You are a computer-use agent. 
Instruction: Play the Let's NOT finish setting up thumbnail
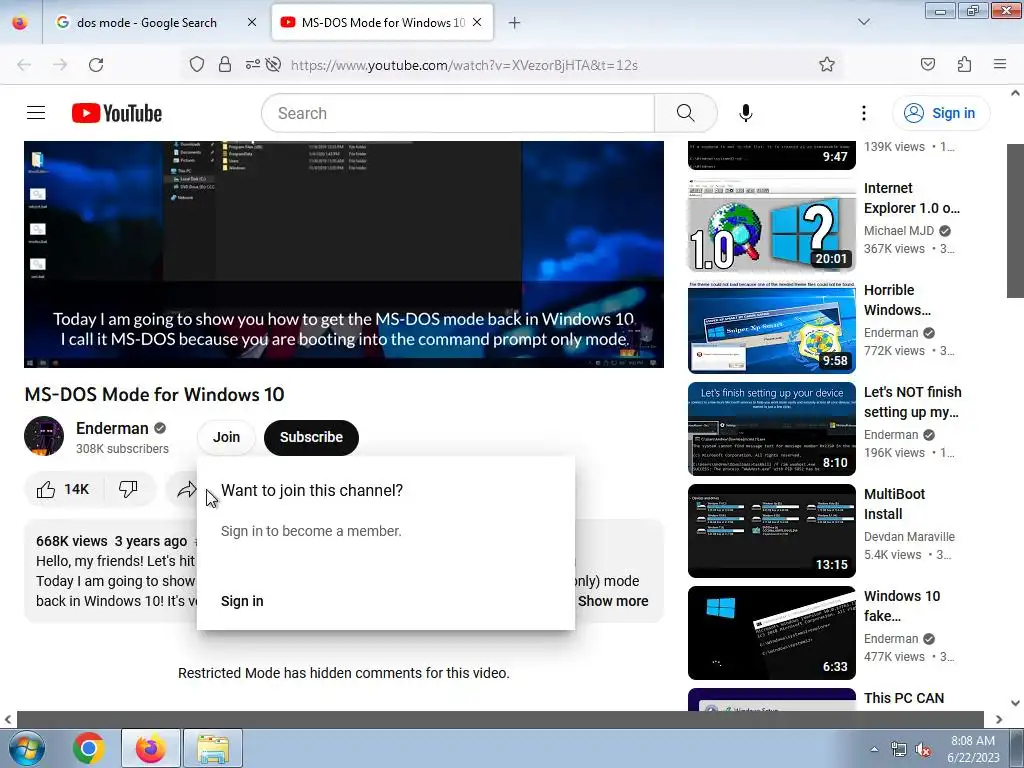[x=771, y=428]
